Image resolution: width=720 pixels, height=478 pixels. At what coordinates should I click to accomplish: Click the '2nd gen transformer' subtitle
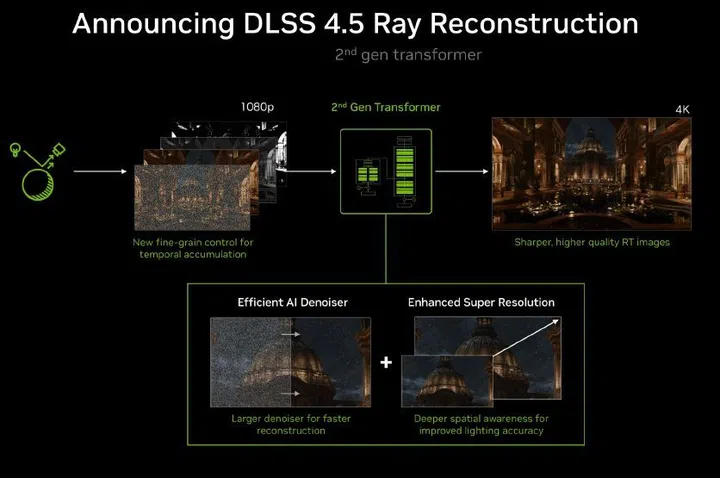pyautogui.click(x=408, y=55)
